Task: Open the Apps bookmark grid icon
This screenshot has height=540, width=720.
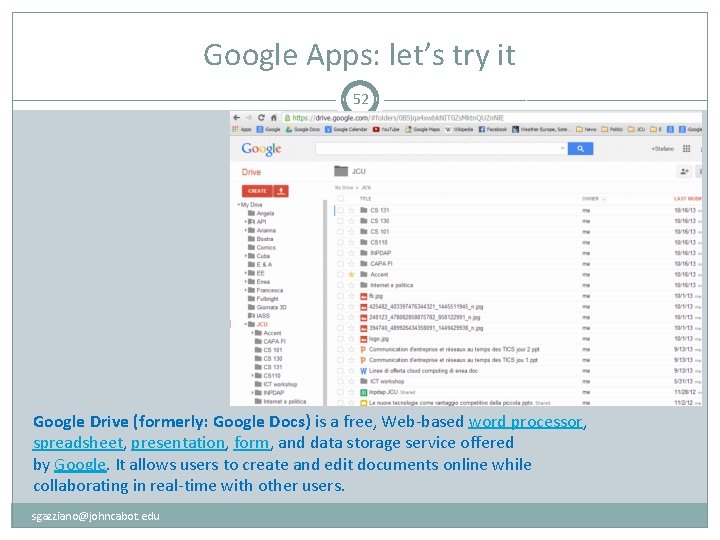Action: [x=236, y=129]
